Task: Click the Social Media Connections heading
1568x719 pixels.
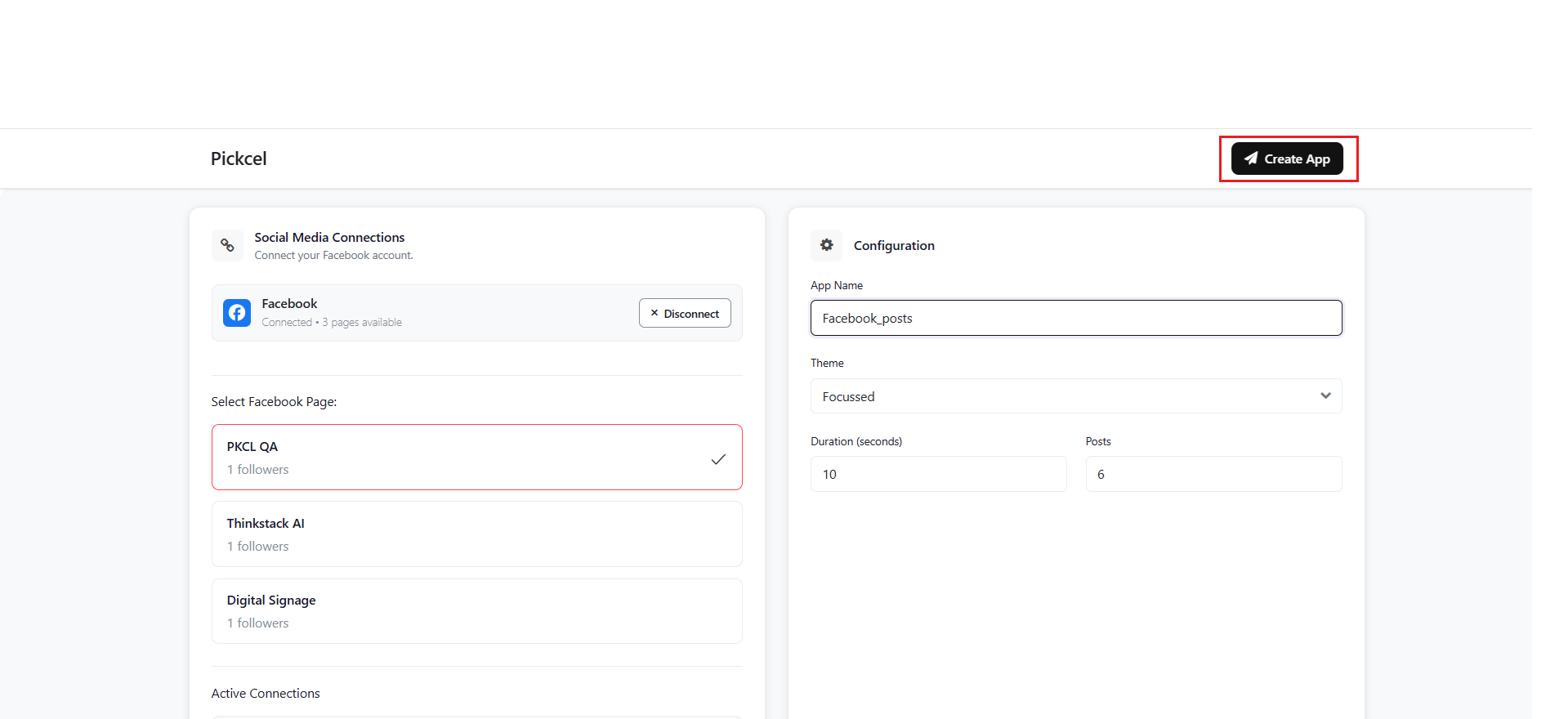Action: tap(329, 238)
